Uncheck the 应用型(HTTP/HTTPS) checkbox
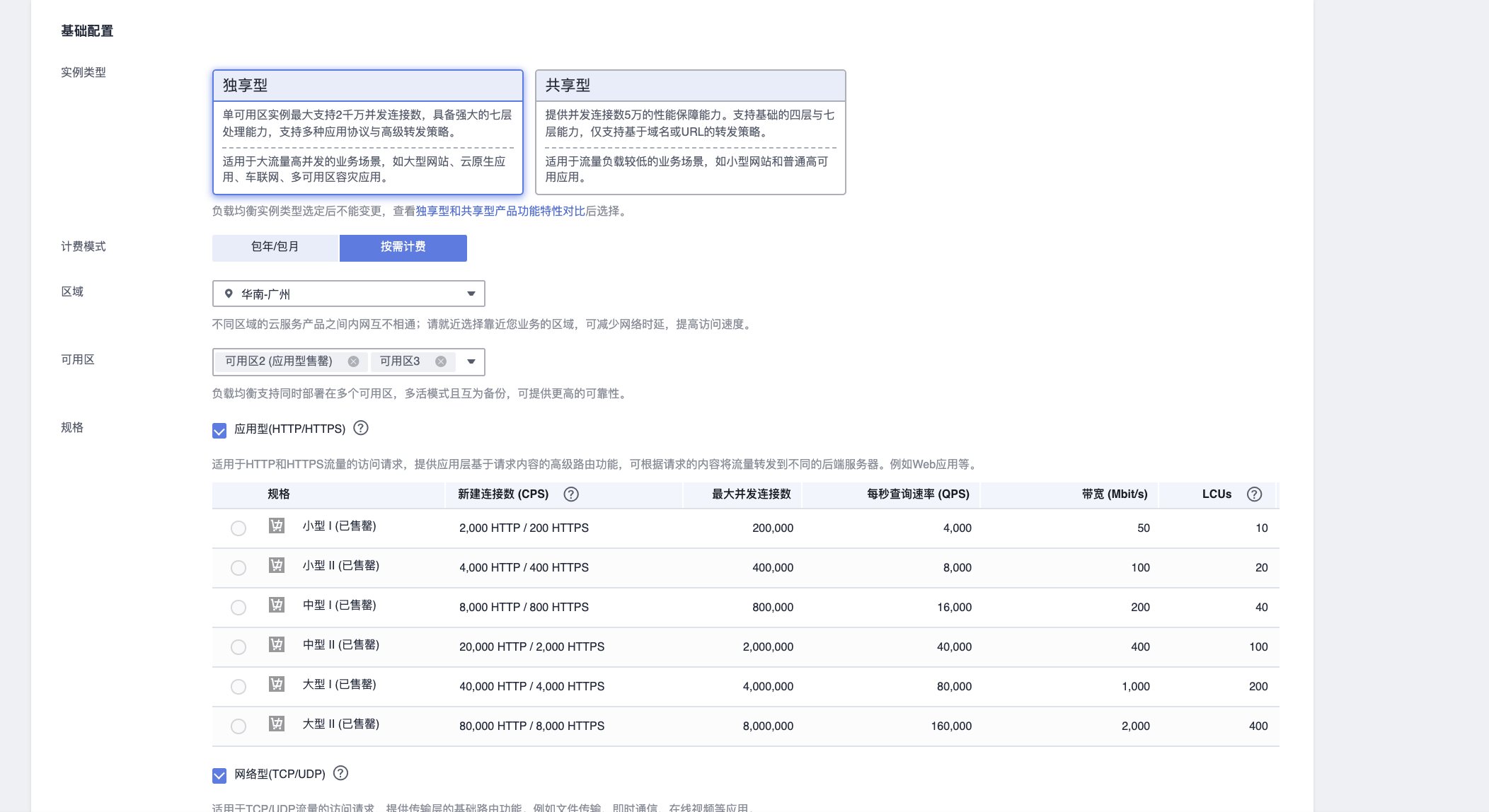This screenshot has width=1489, height=812. coord(219,429)
